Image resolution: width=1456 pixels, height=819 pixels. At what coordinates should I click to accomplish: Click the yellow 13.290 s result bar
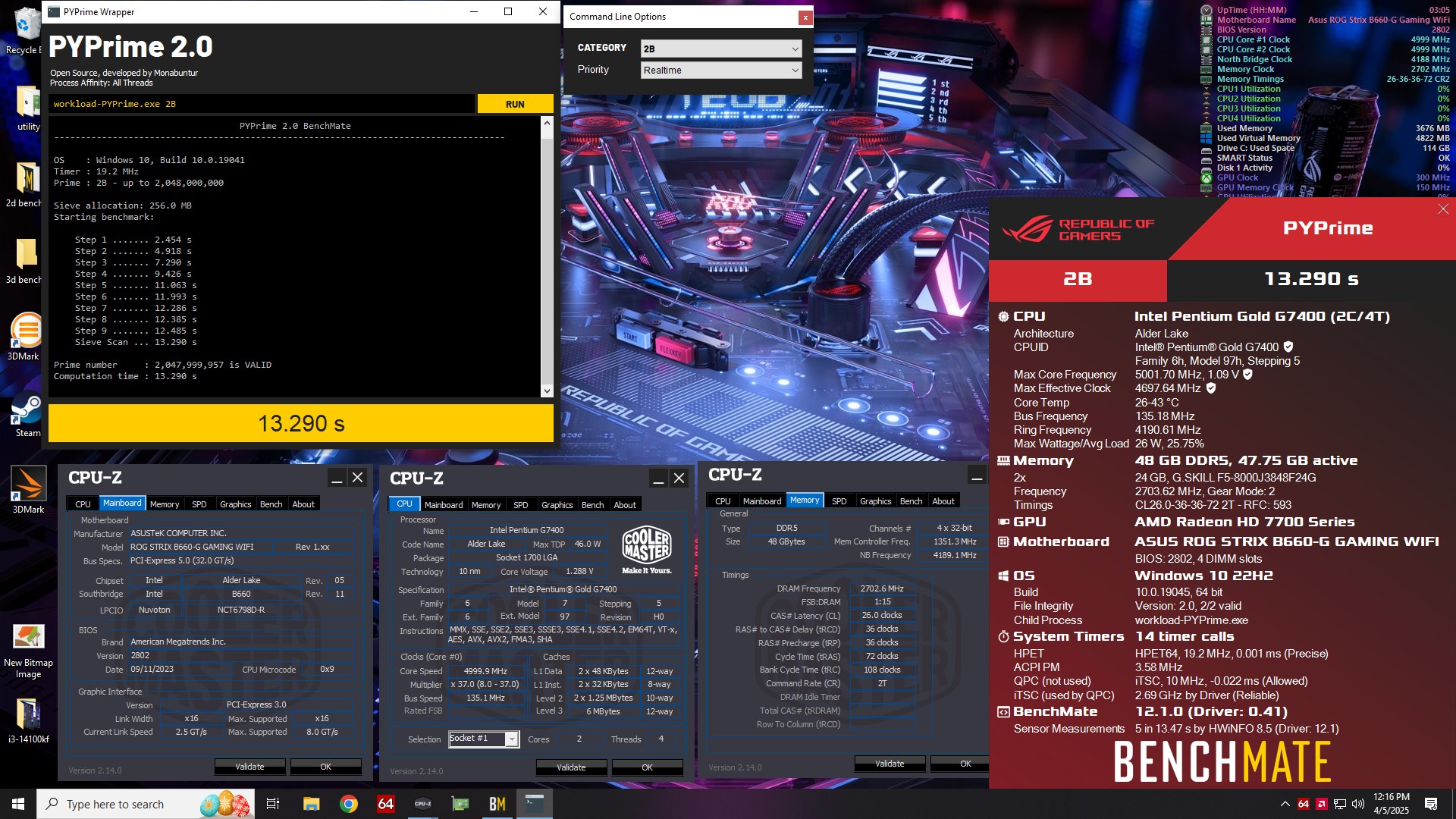click(x=301, y=423)
